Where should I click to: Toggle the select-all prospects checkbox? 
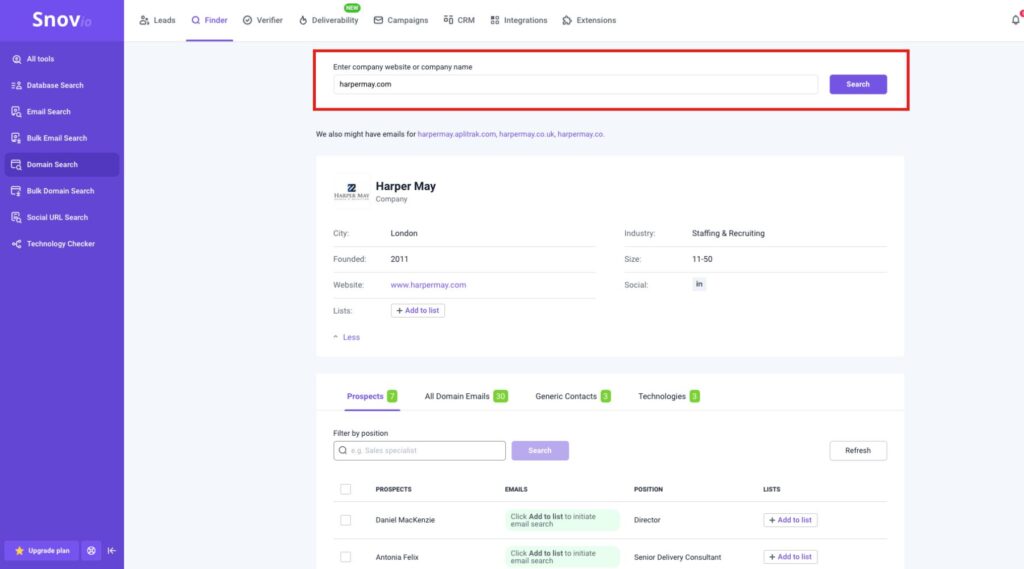(x=345, y=489)
